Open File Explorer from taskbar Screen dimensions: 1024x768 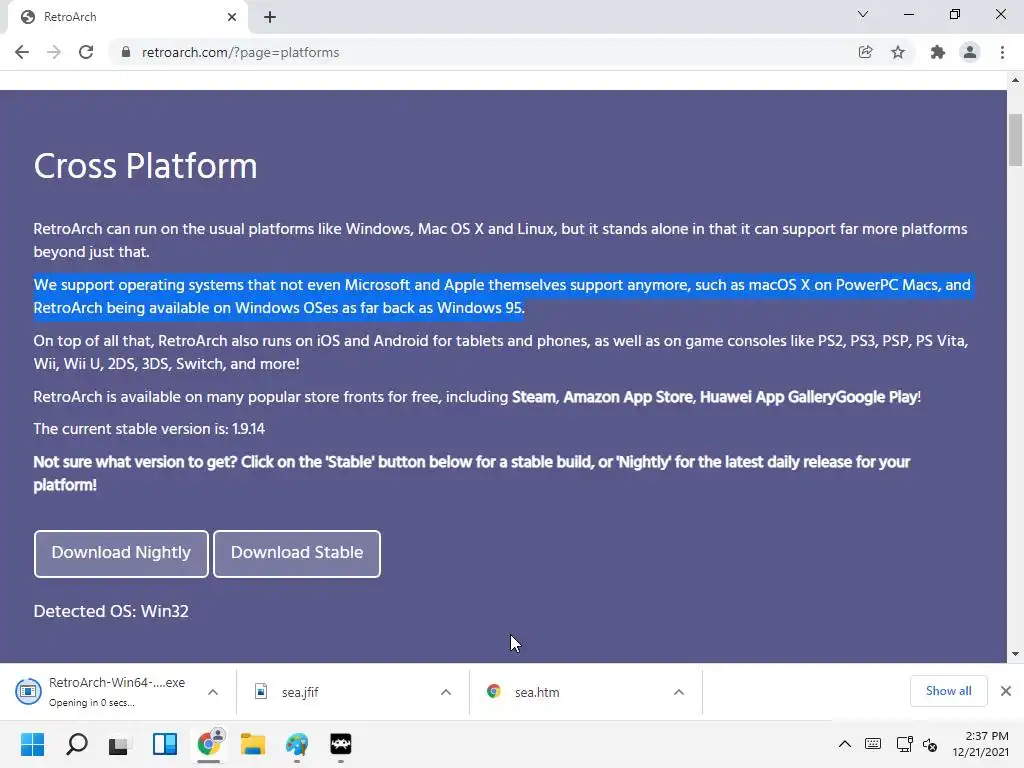click(253, 744)
